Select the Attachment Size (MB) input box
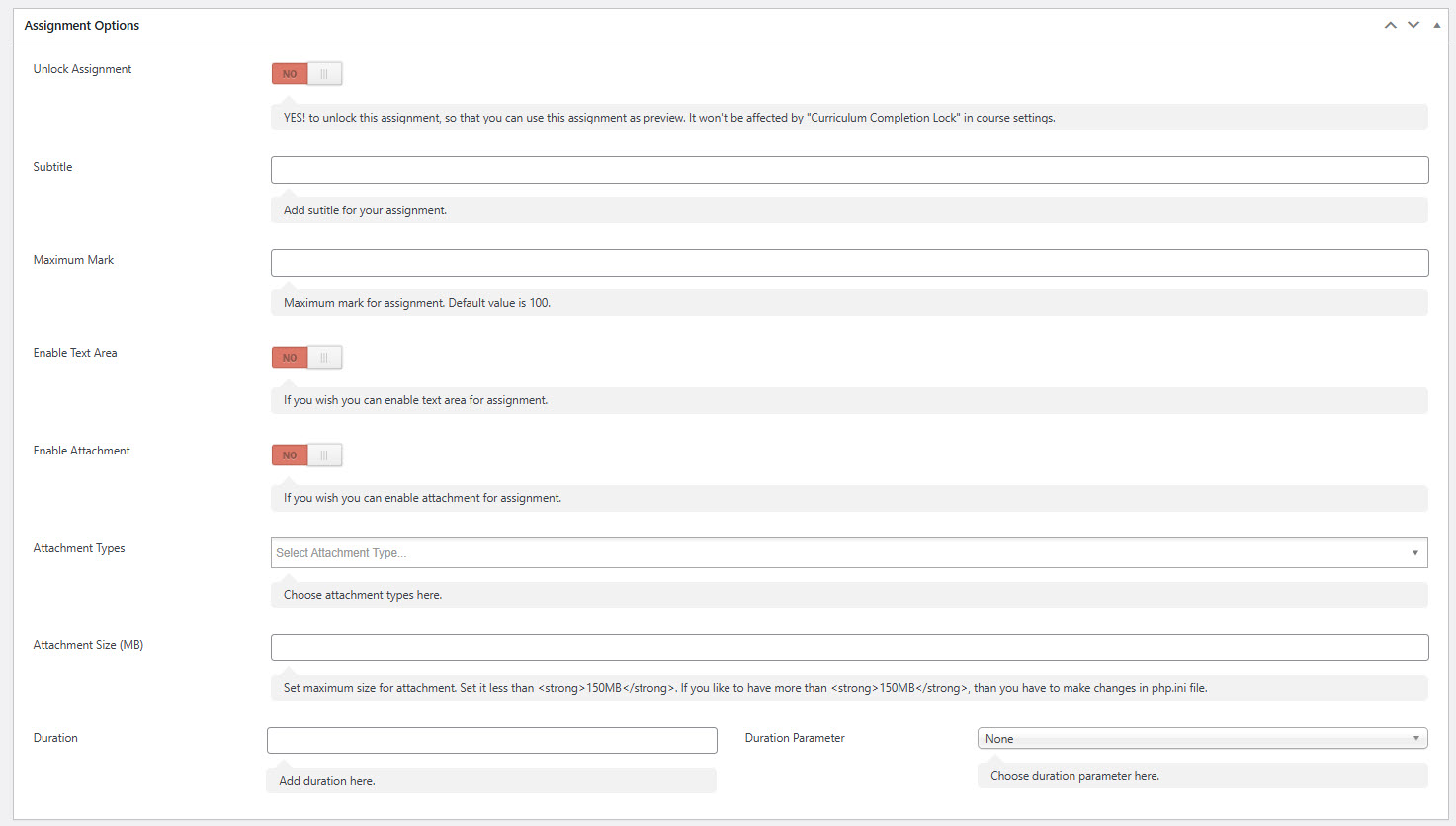 (x=849, y=648)
